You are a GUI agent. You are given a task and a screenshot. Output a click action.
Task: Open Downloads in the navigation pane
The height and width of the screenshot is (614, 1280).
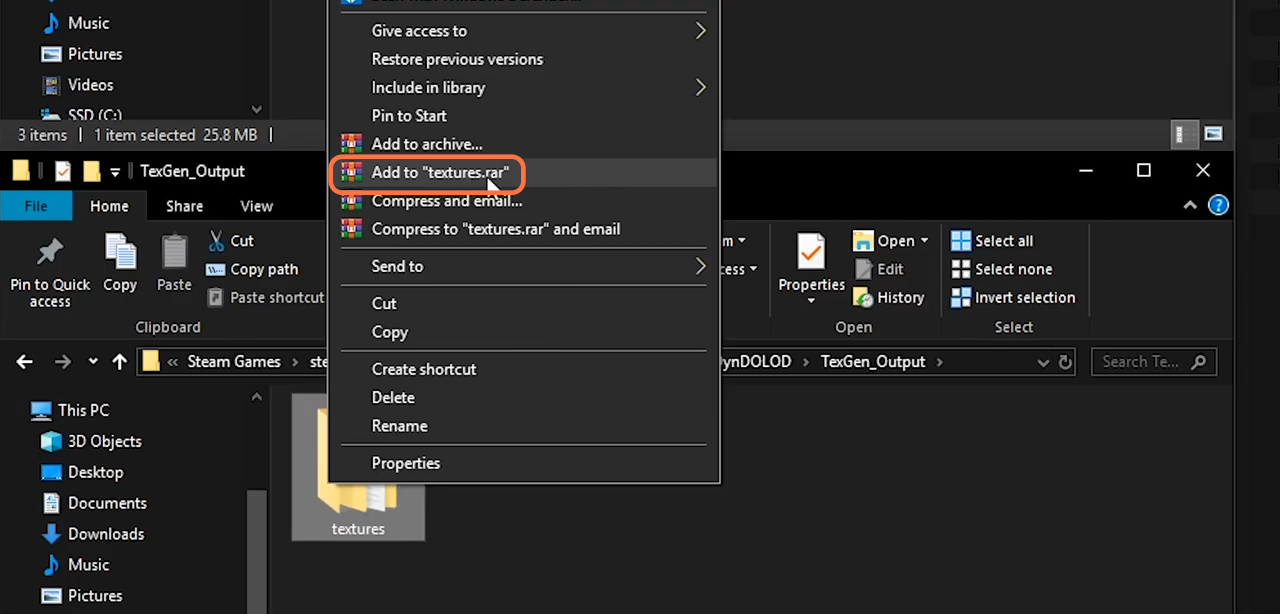tap(93, 534)
